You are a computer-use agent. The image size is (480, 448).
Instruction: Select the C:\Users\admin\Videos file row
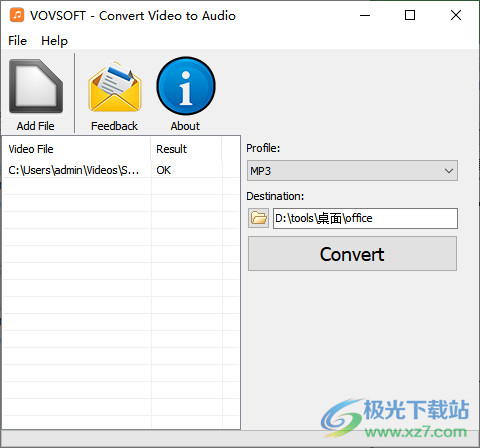click(121, 170)
